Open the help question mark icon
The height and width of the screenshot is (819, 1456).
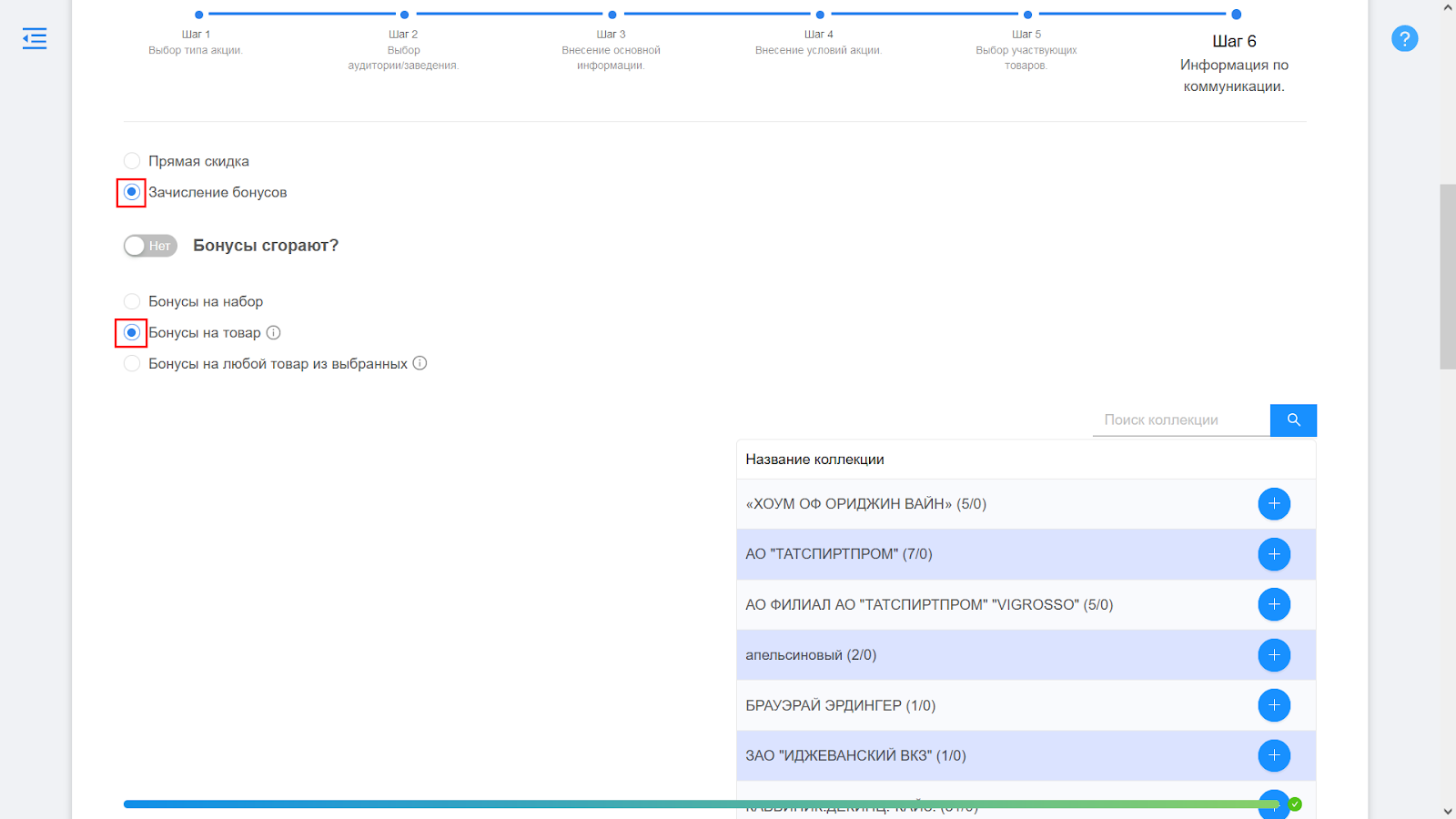tap(1404, 38)
